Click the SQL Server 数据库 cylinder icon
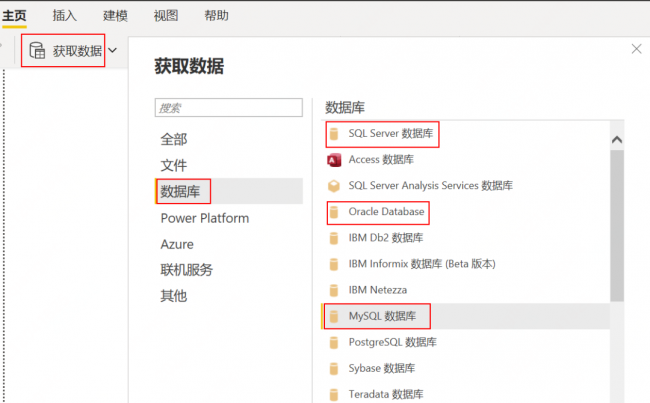The image size is (650, 403). coord(334,134)
